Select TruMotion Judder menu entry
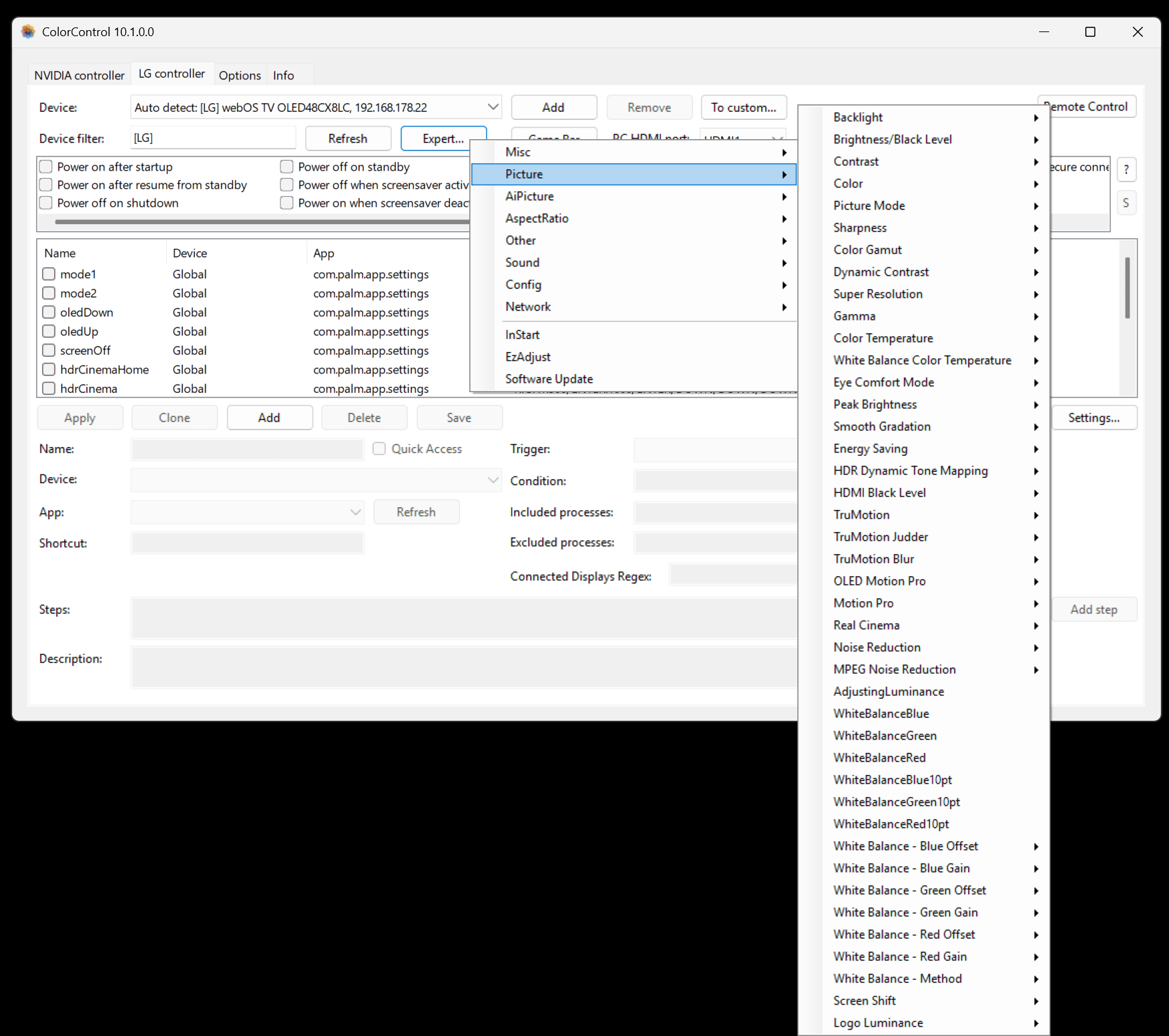 tap(924, 537)
